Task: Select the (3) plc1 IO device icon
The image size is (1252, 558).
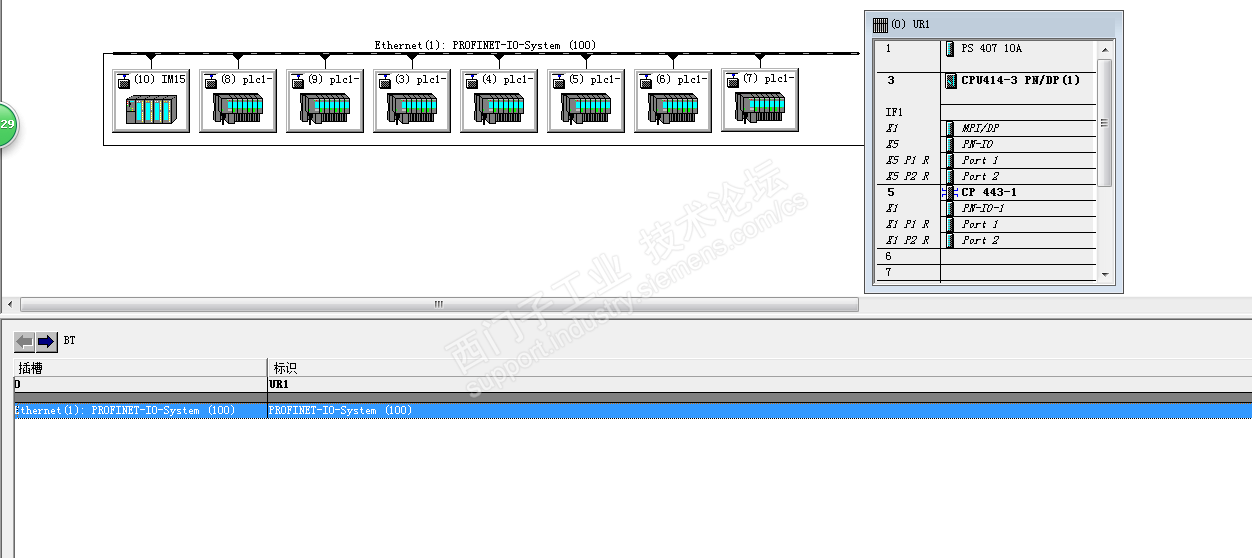Action: coord(412,100)
